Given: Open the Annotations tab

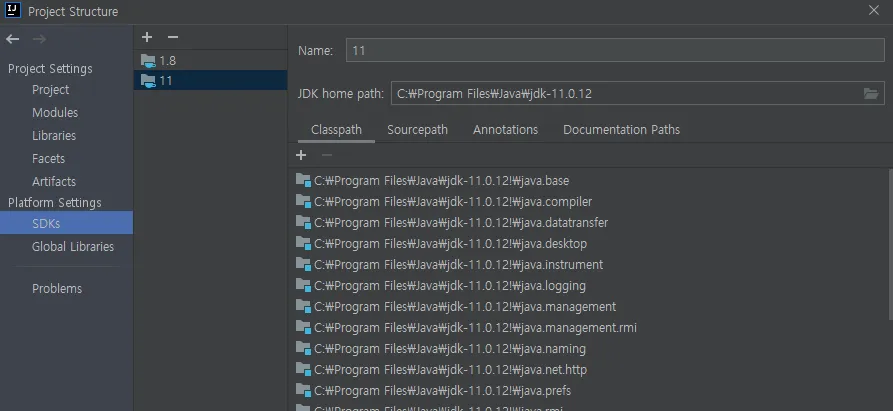Looking at the screenshot, I should click(x=505, y=130).
